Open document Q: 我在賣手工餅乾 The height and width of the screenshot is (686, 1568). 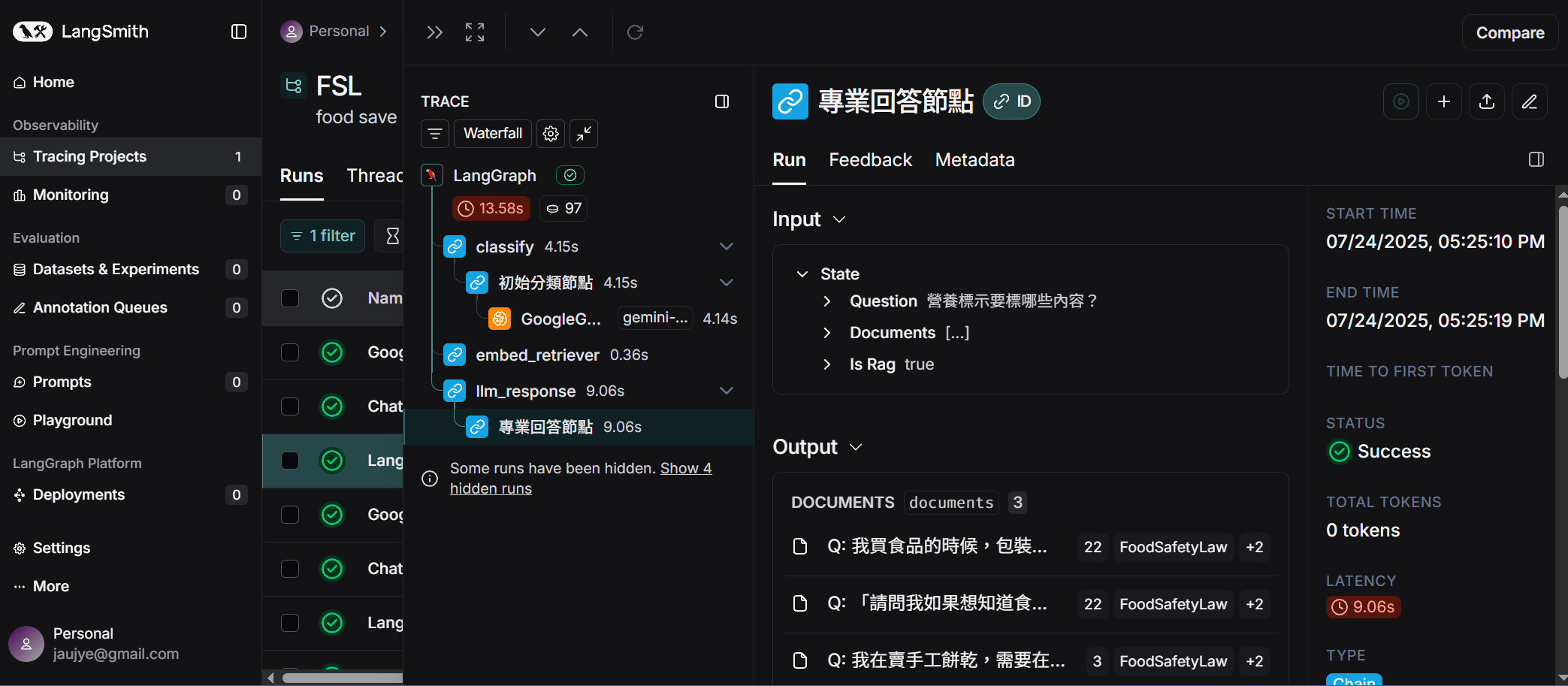click(x=1031, y=661)
